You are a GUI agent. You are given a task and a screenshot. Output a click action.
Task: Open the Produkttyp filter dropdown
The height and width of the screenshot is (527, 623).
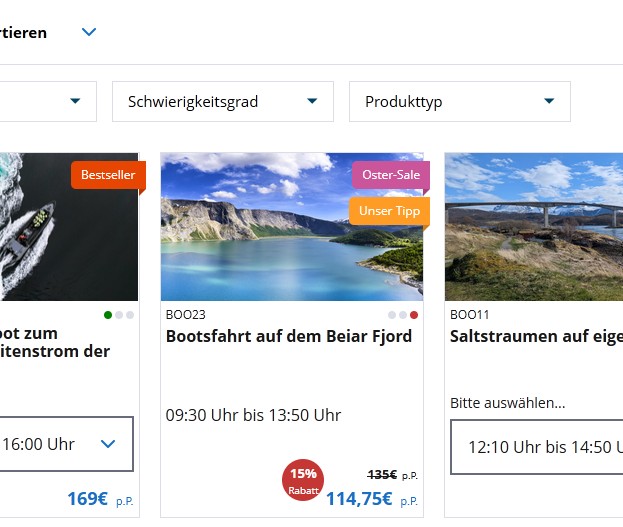459,101
